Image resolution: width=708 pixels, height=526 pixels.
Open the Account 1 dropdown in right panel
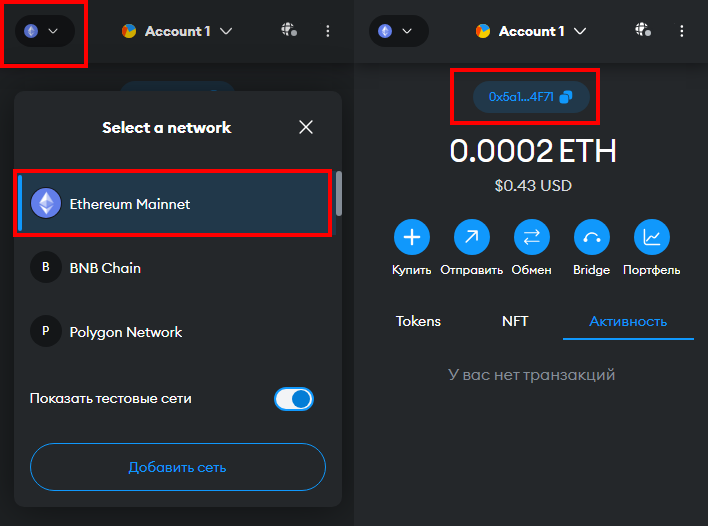click(x=531, y=31)
